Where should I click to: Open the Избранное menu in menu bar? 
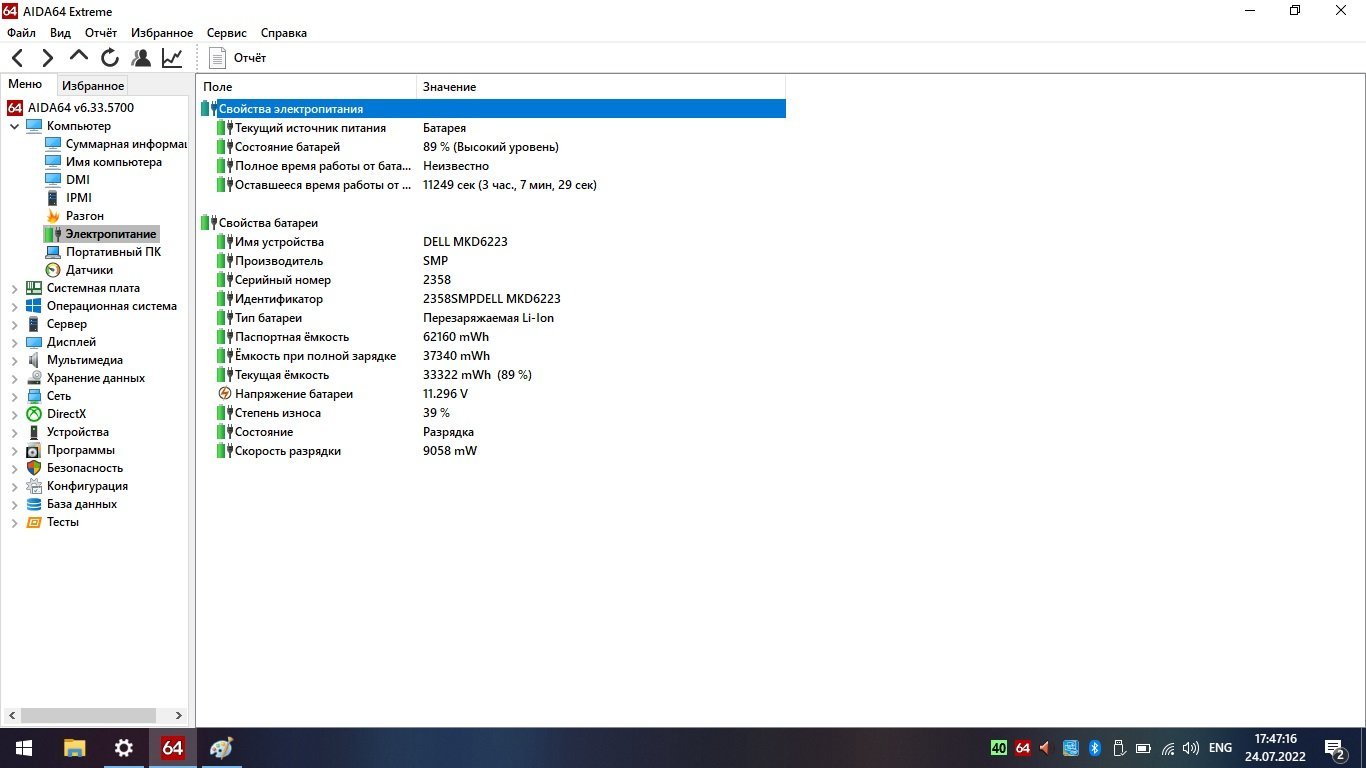coord(161,33)
